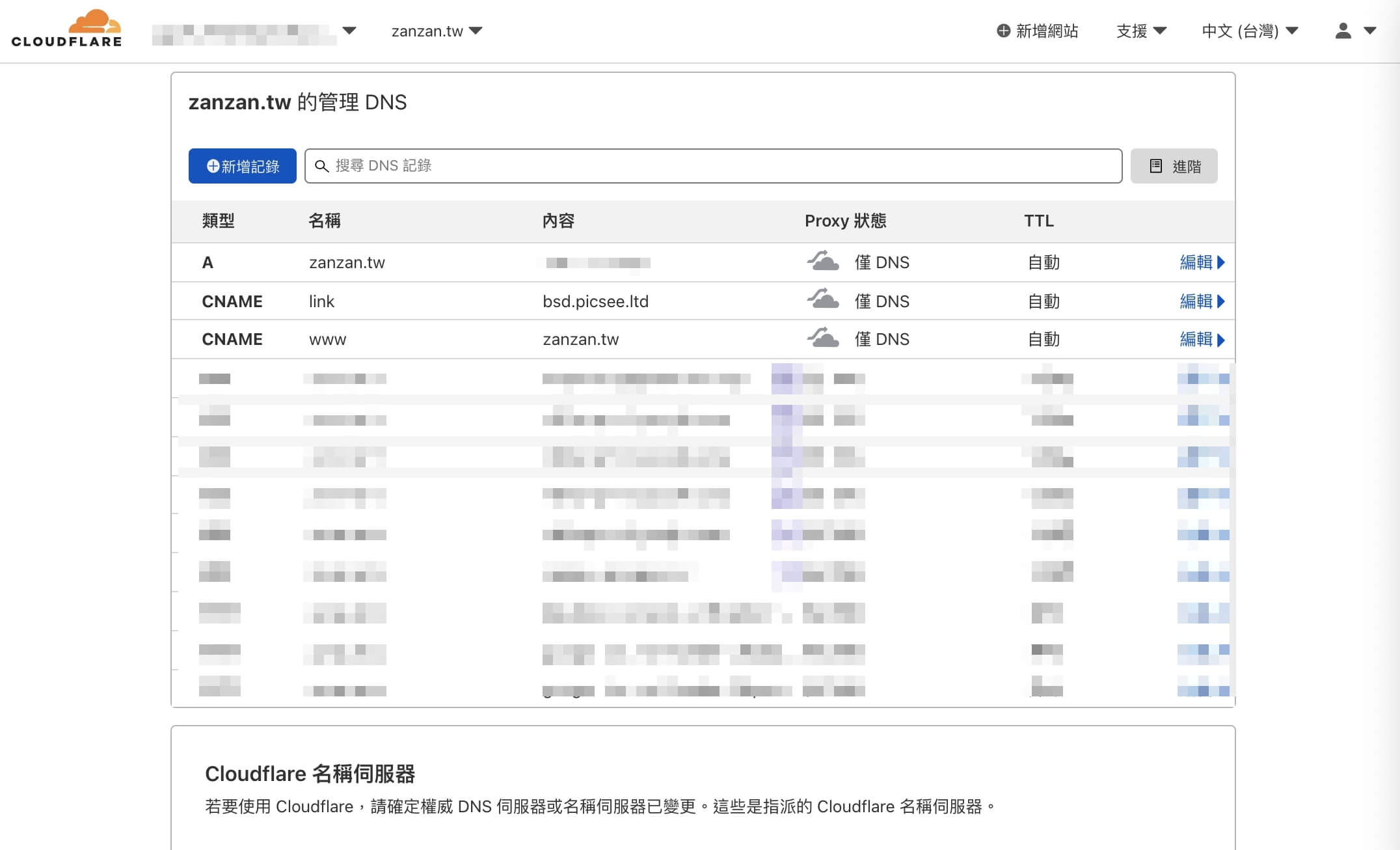Select the www name cell
Screen dimensions: 1400x850
coord(327,339)
